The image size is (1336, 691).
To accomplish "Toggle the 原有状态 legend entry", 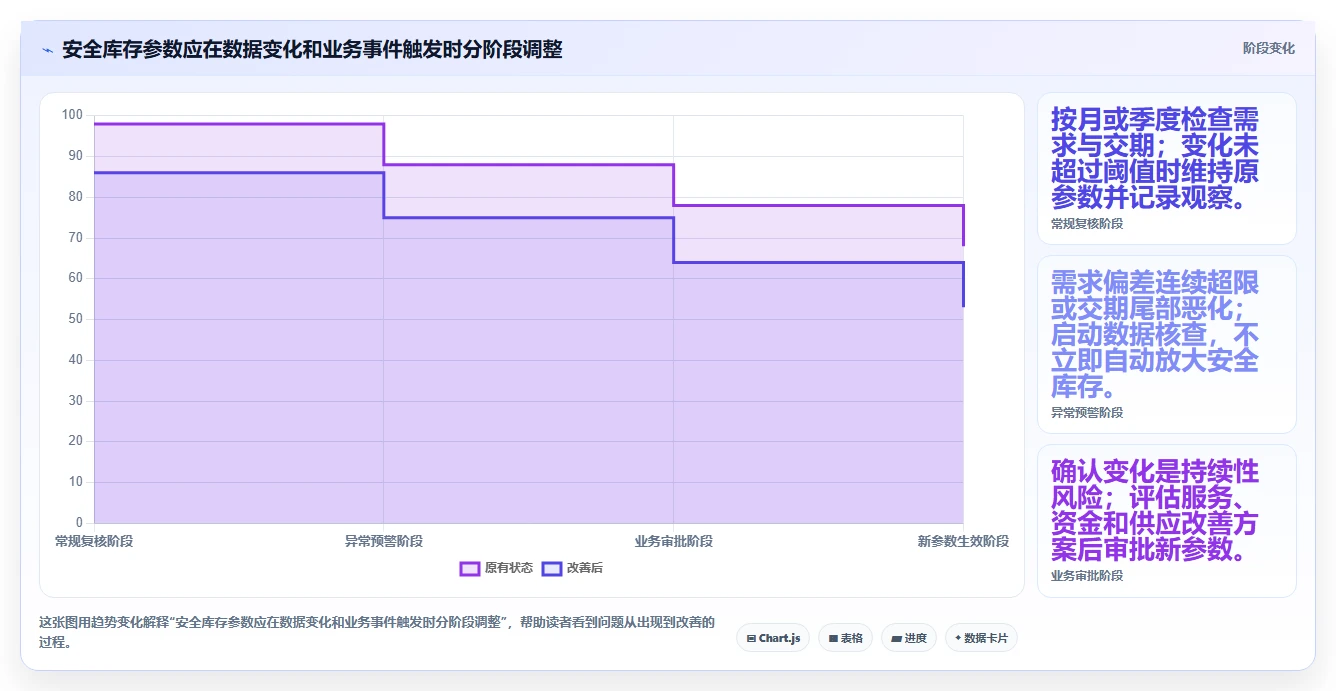I will [x=496, y=568].
